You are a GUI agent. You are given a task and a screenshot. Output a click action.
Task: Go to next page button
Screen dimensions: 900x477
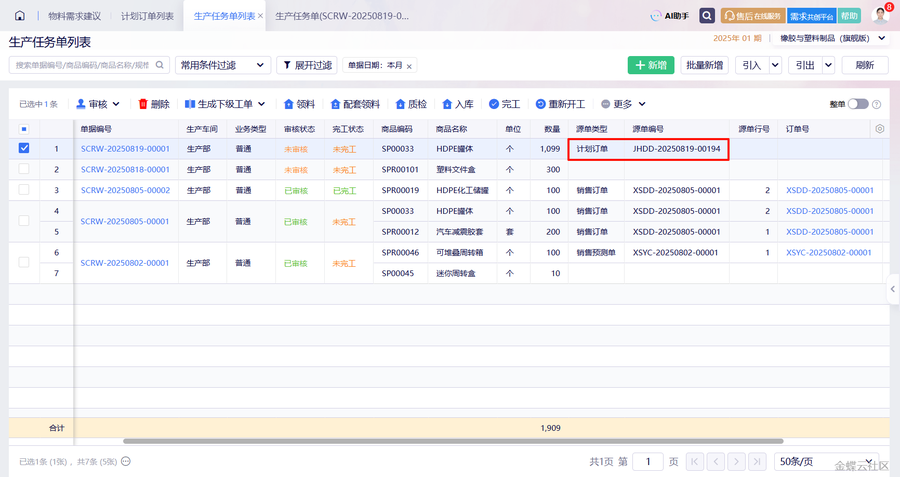(736, 462)
